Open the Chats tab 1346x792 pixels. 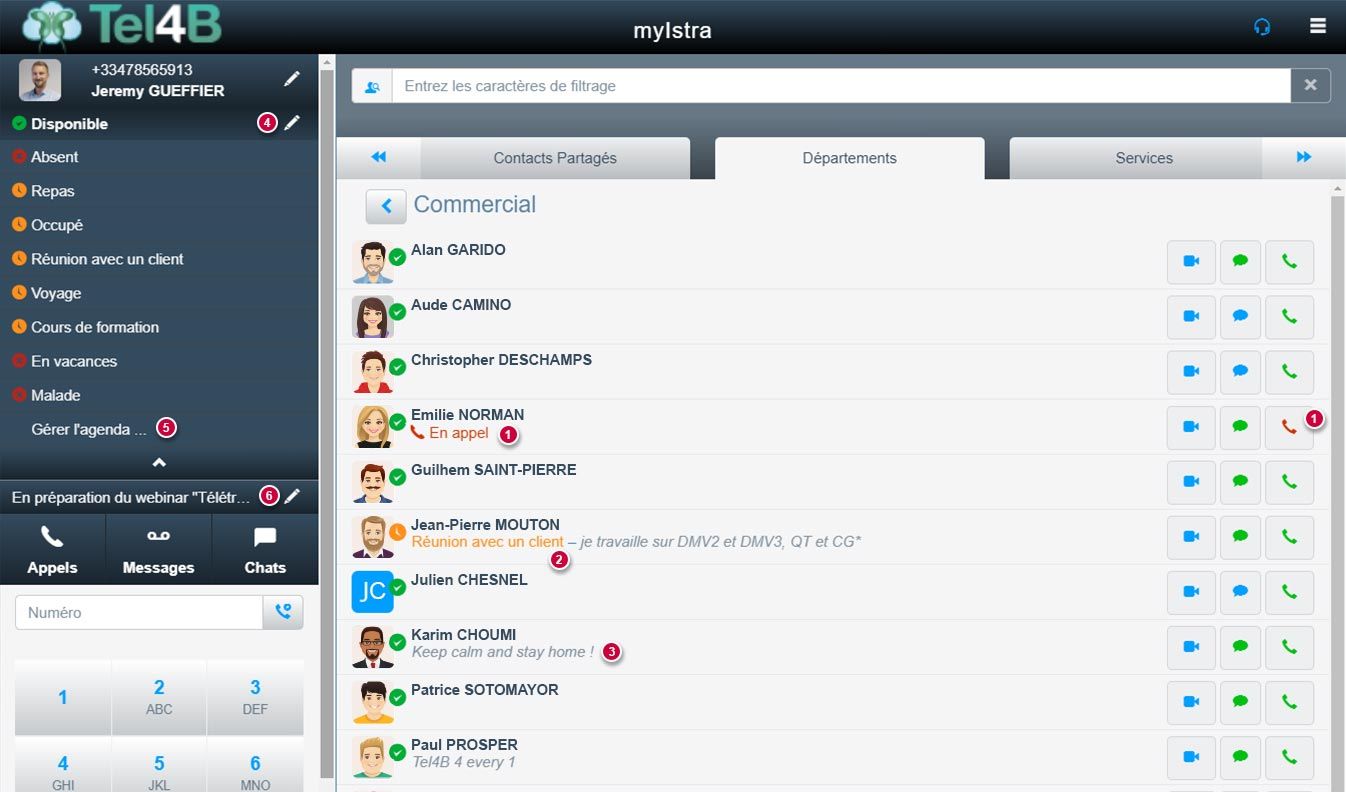pos(265,550)
